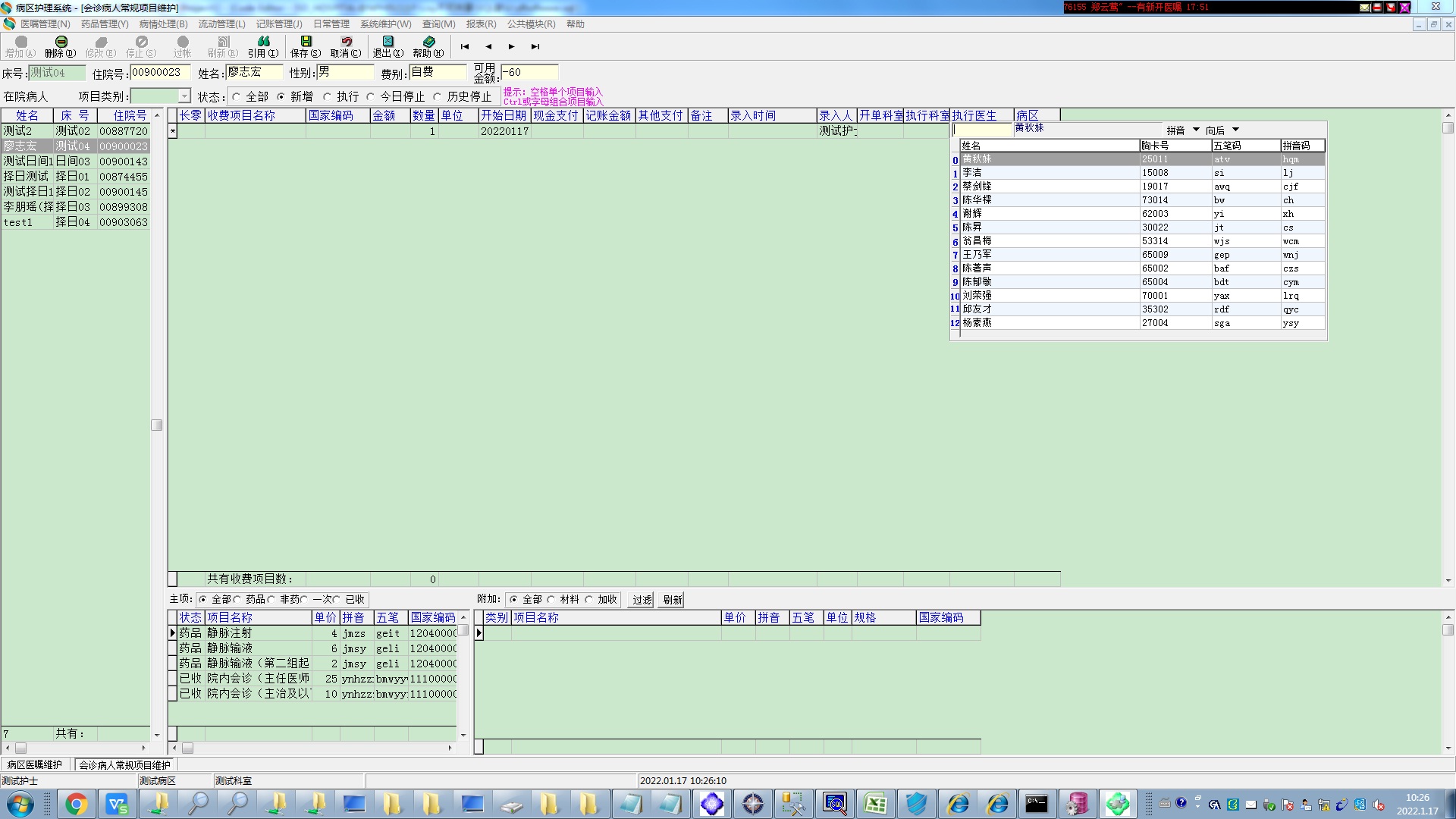Switch to the 病区医嘱维护 tab

[x=35, y=765]
